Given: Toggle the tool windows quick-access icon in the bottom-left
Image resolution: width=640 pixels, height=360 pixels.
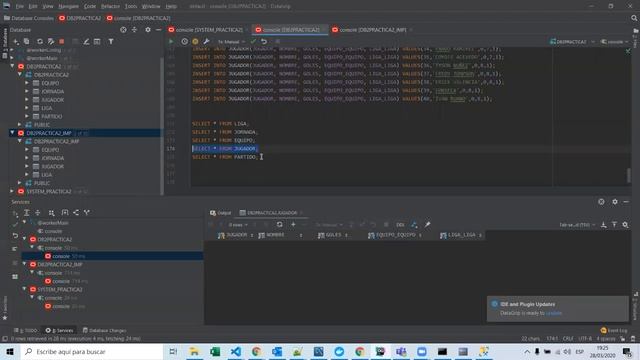Looking at the screenshot, I should click(x=5, y=339).
